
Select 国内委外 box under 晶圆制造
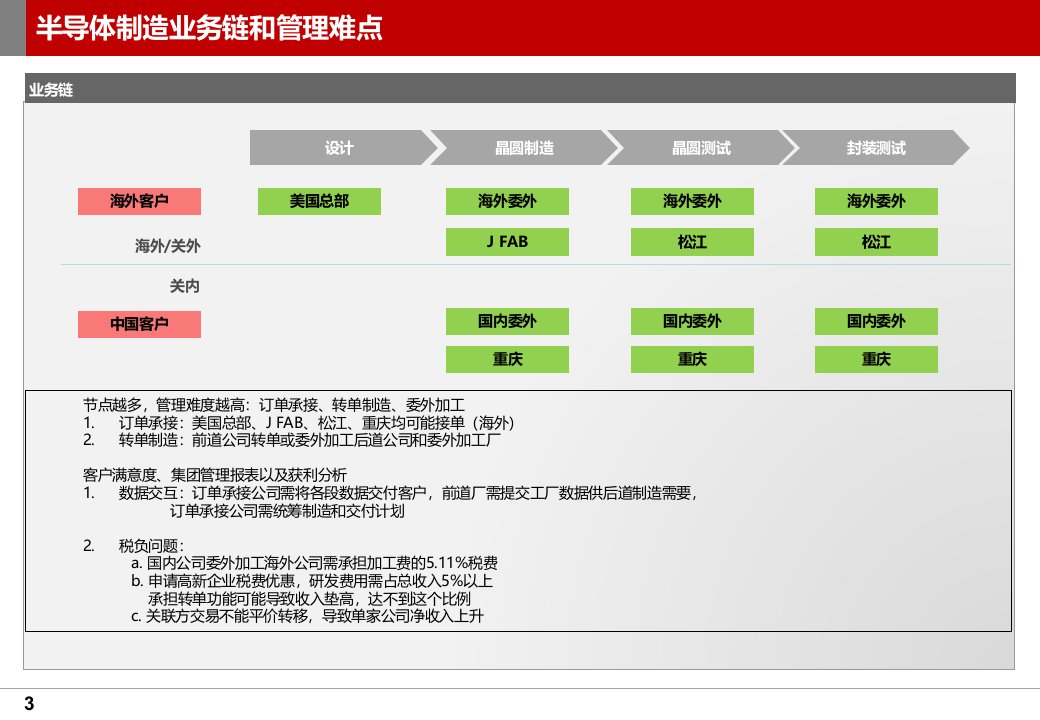pyautogui.click(x=507, y=321)
